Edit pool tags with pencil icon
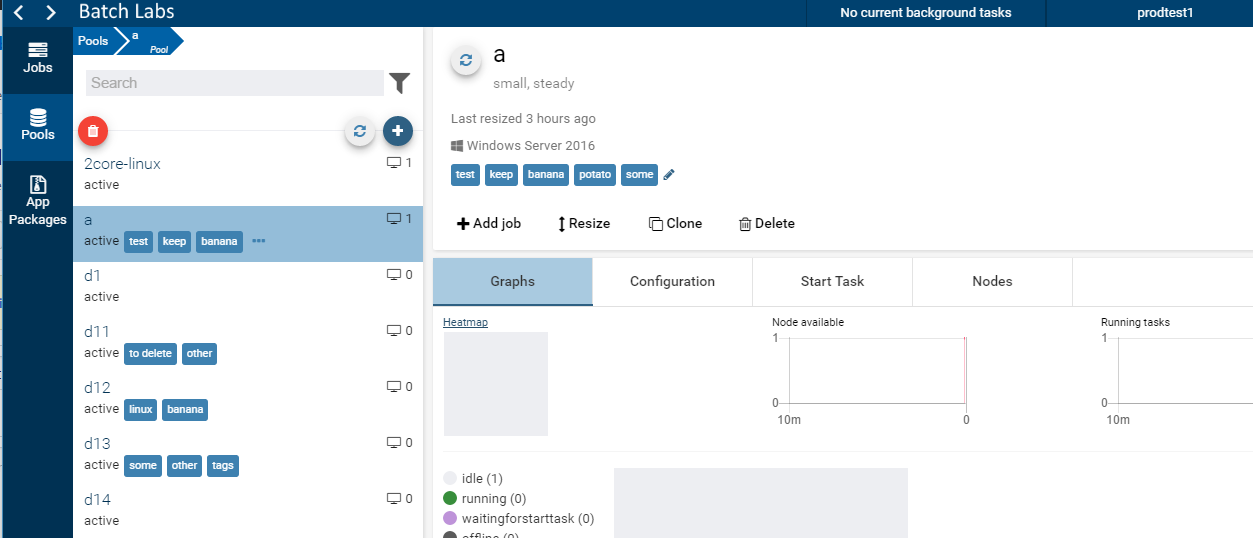This screenshot has height=538, width=1253. [x=669, y=175]
